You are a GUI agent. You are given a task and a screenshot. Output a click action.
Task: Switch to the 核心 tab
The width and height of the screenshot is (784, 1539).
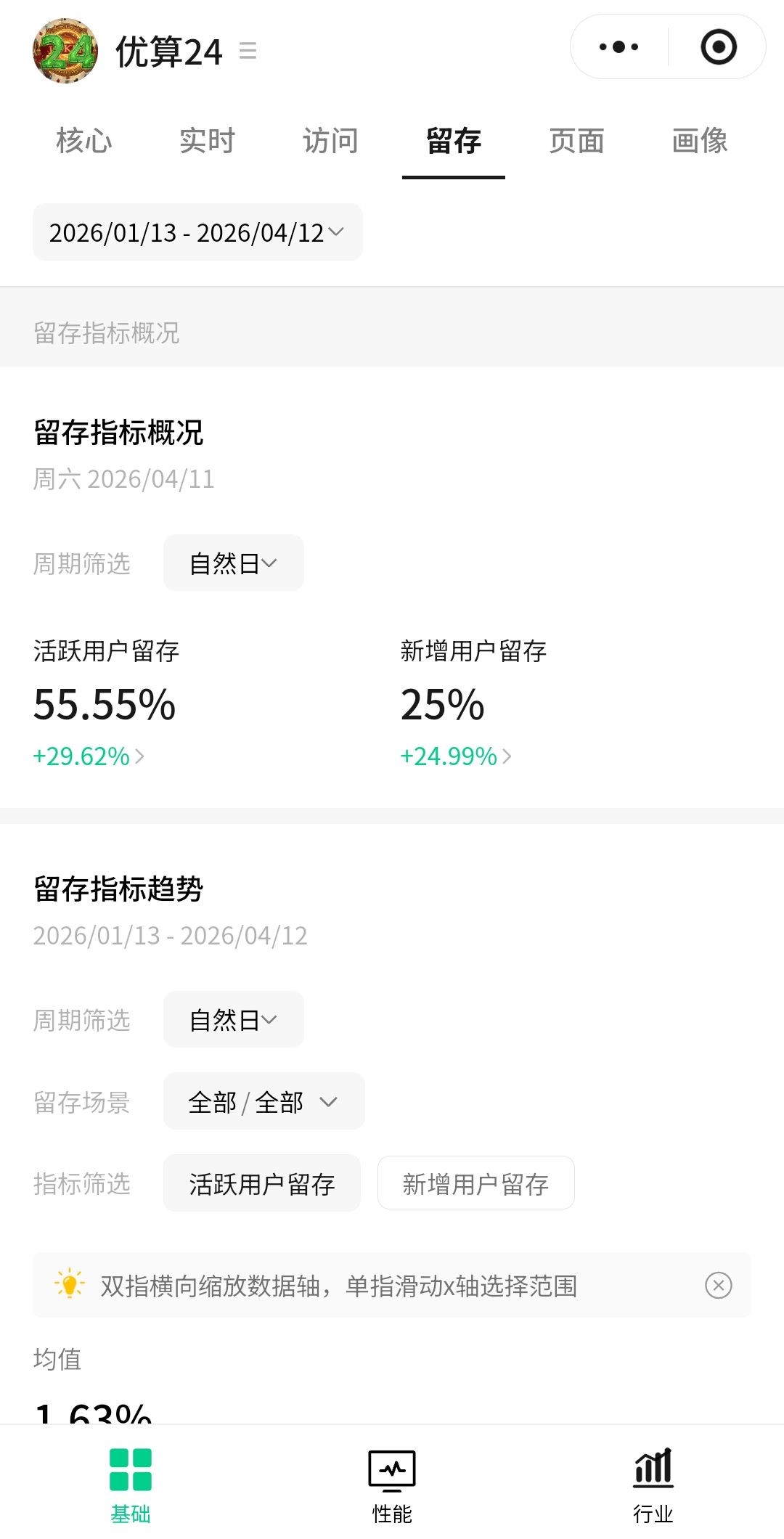(x=84, y=141)
